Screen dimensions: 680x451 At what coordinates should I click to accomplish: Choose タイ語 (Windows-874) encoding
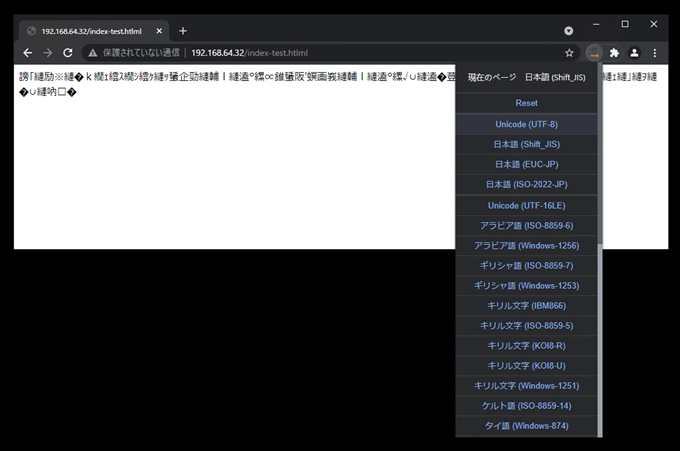click(x=526, y=426)
